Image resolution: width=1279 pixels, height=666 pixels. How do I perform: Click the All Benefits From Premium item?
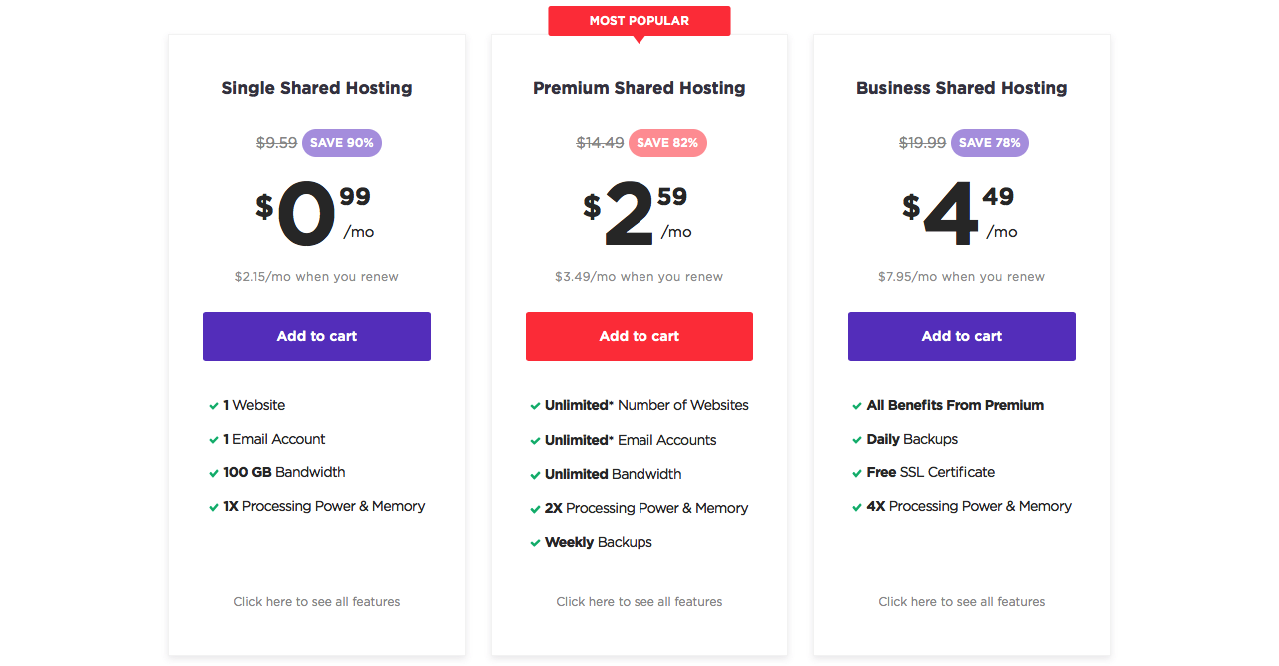click(x=955, y=405)
